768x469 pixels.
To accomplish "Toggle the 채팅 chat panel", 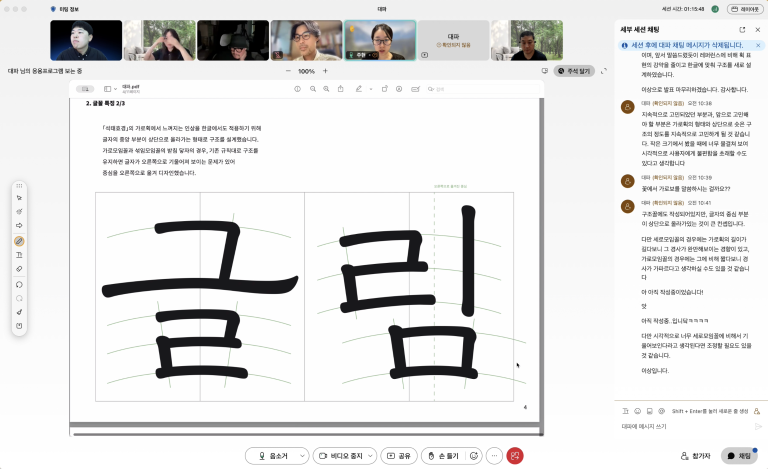I will click(739, 456).
